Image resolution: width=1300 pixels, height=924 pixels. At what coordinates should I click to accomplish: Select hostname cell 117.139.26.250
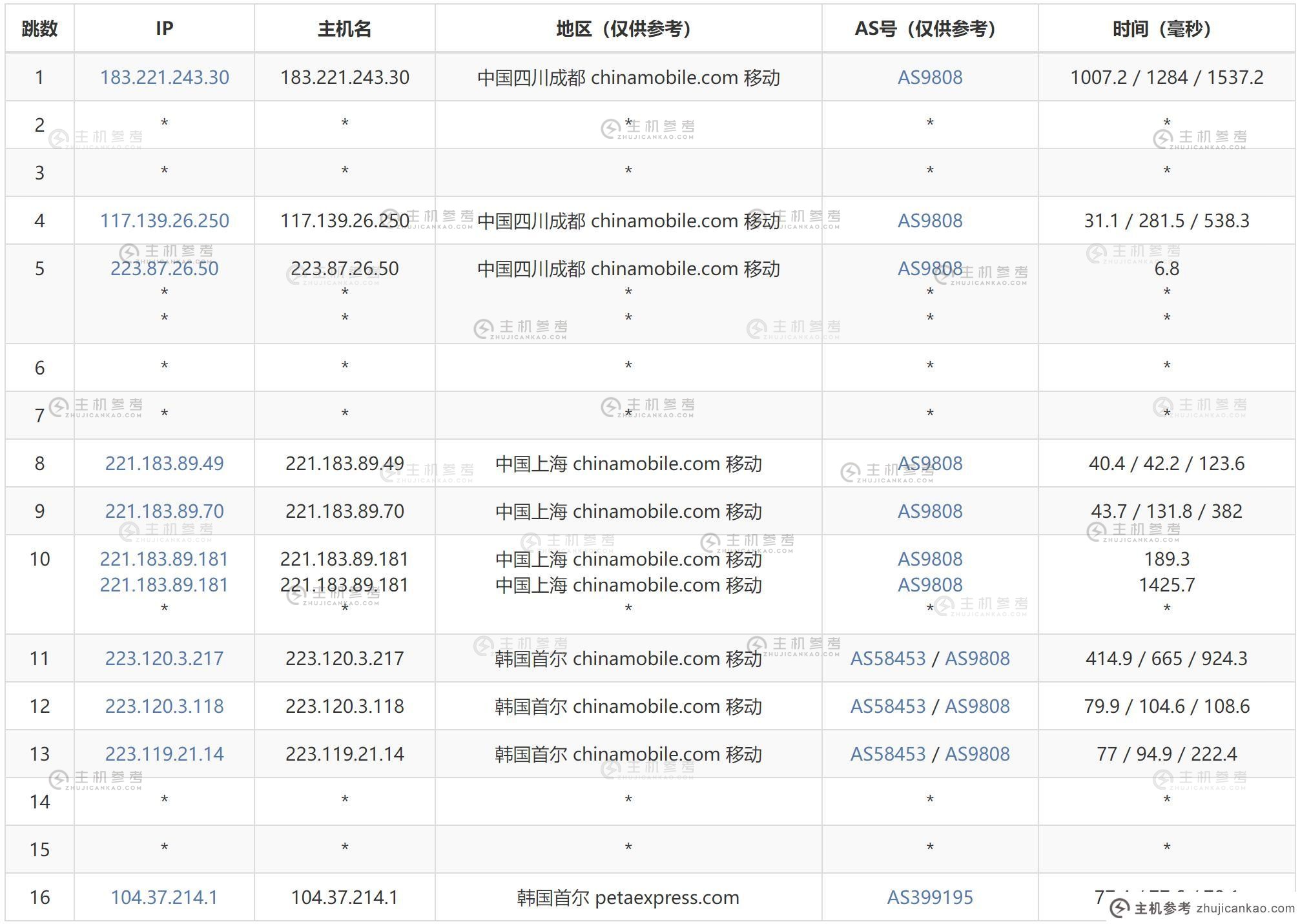click(x=344, y=221)
